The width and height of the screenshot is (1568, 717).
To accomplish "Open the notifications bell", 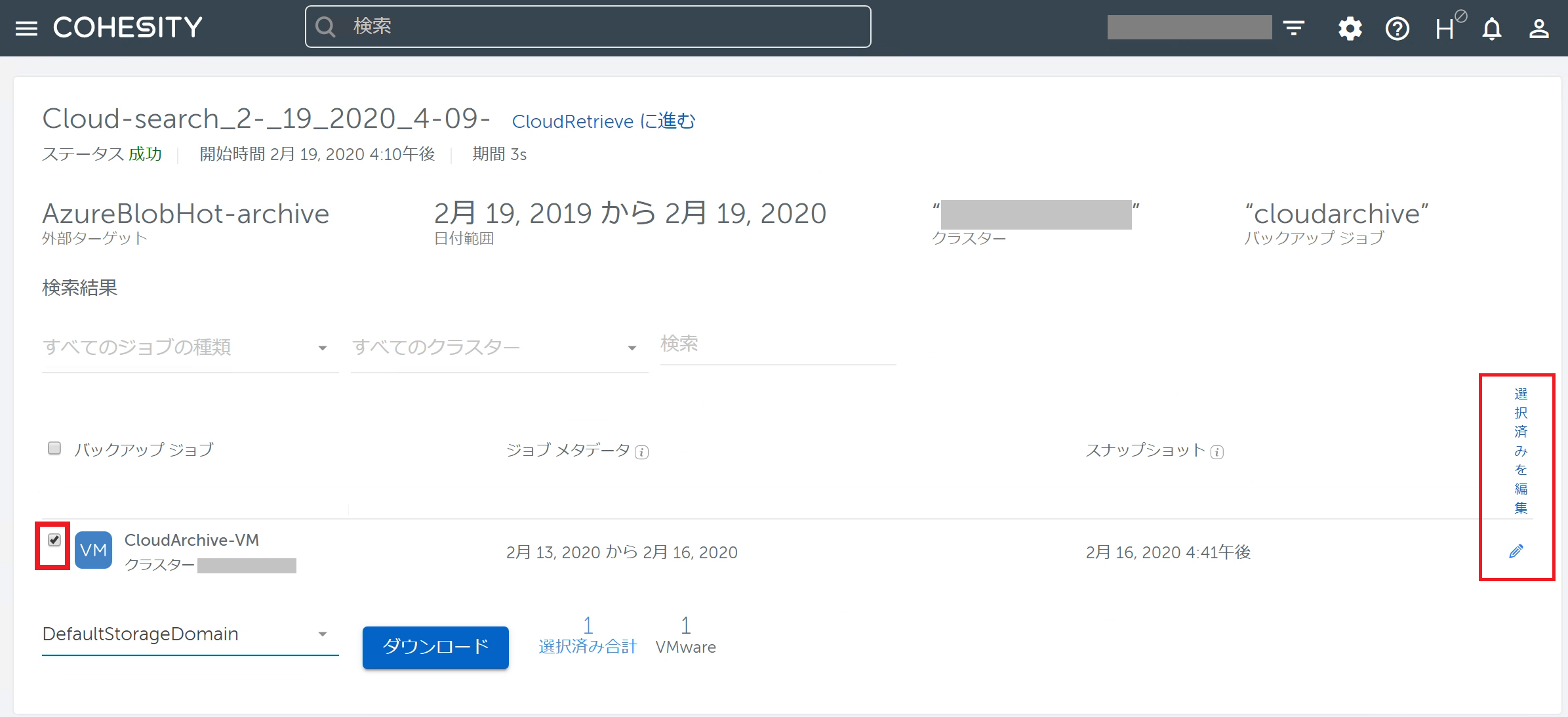I will pyautogui.click(x=1492, y=28).
